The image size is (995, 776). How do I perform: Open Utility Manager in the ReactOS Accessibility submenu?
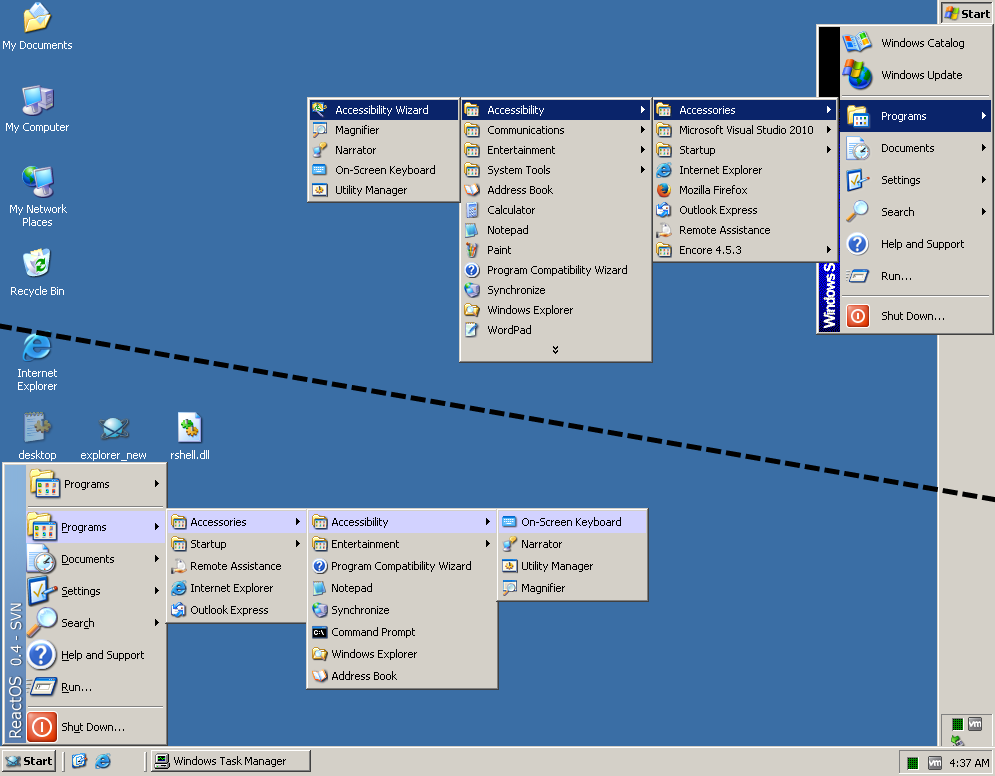(572, 566)
